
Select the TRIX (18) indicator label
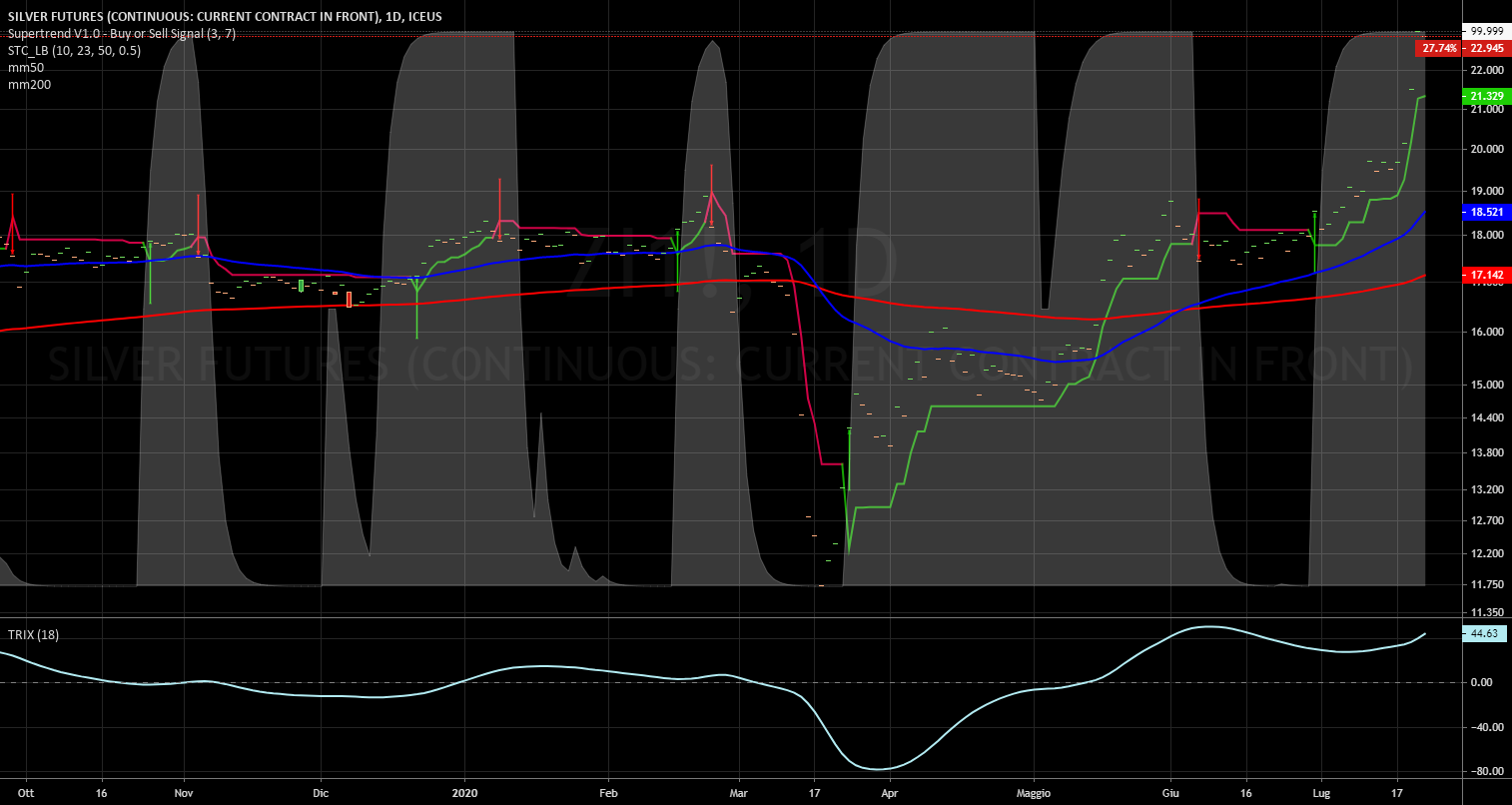pos(33,634)
